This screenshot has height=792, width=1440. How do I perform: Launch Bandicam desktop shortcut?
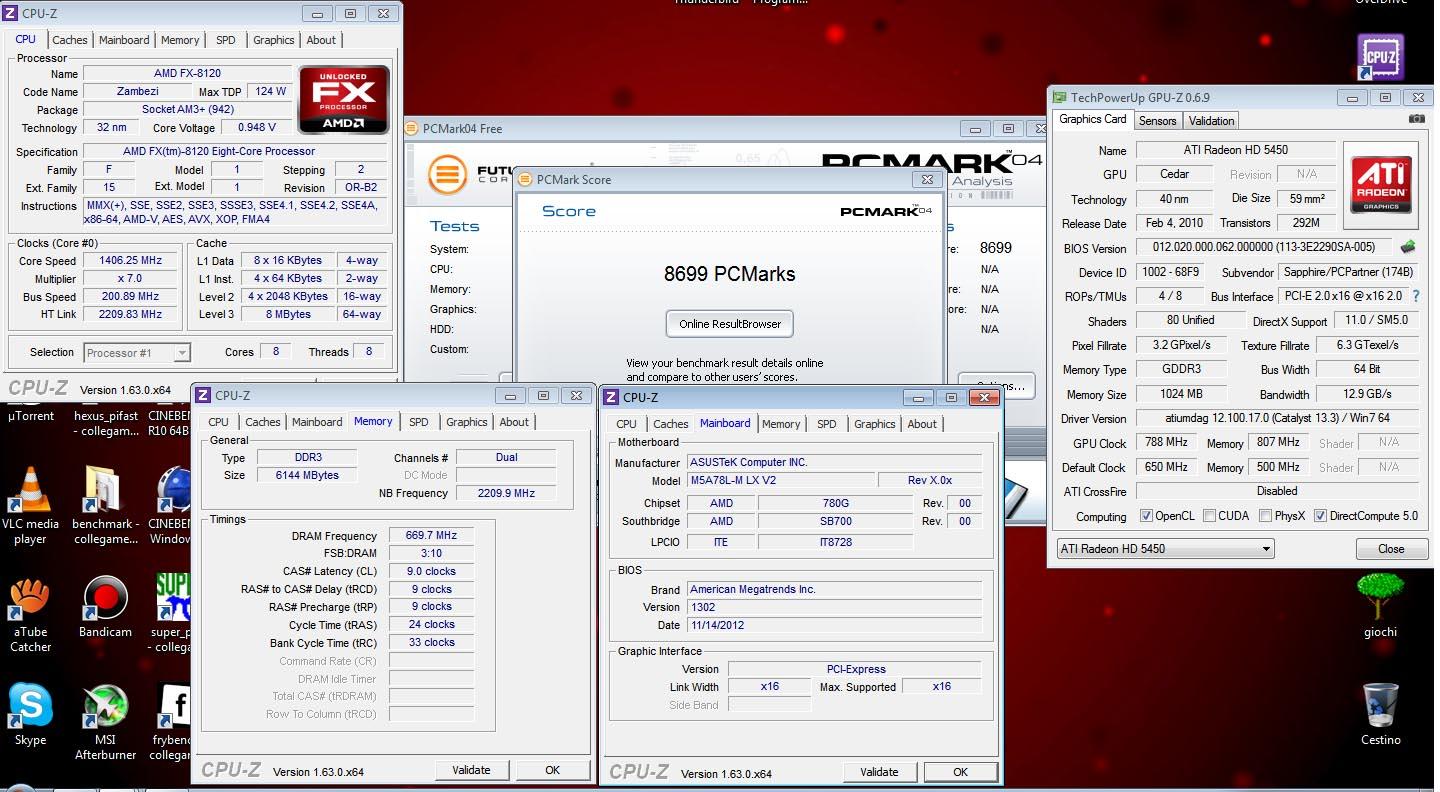105,606
